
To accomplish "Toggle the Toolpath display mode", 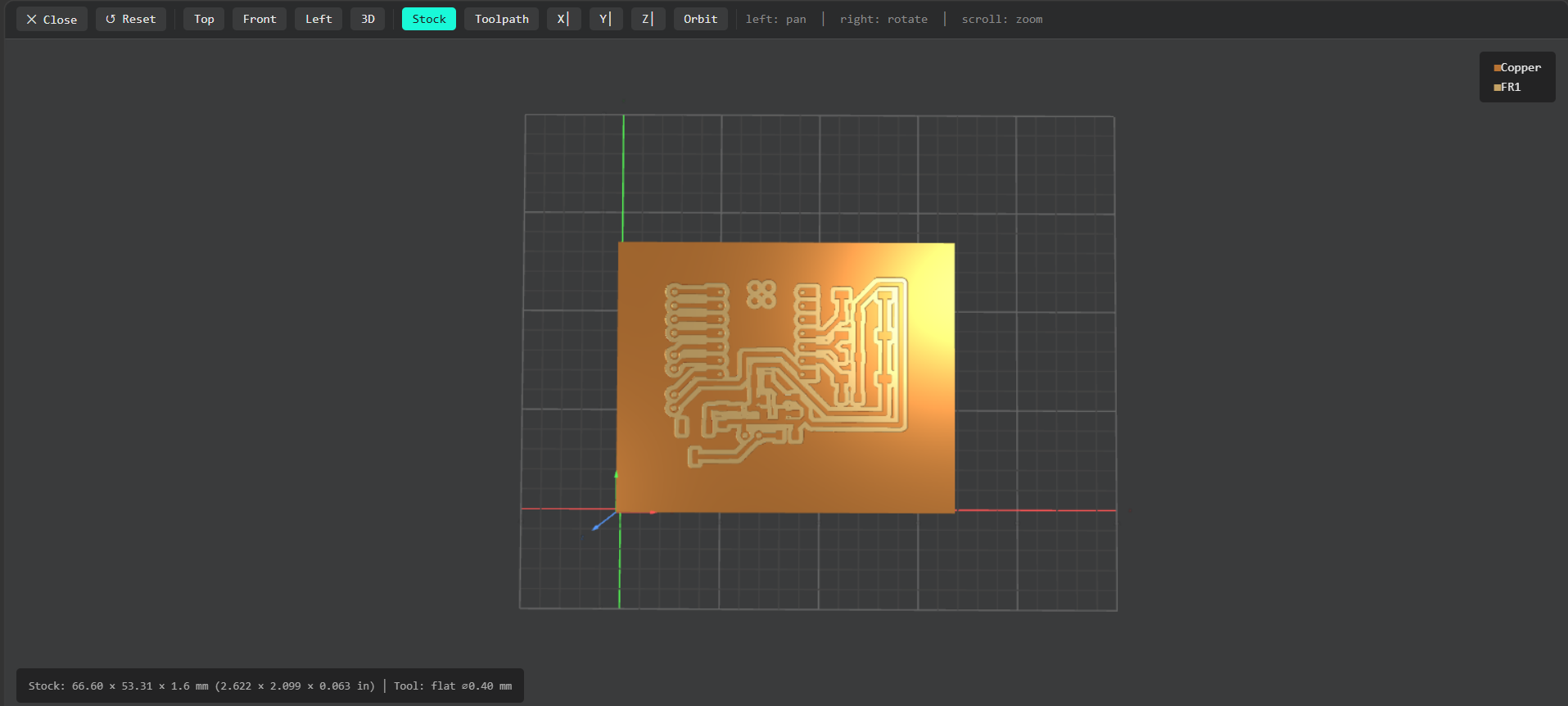I will tap(501, 19).
